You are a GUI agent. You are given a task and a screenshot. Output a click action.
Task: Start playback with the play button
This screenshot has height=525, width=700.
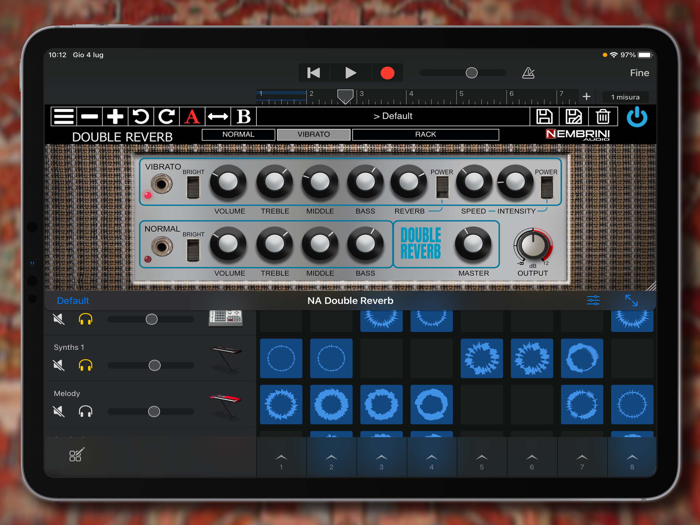point(350,73)
